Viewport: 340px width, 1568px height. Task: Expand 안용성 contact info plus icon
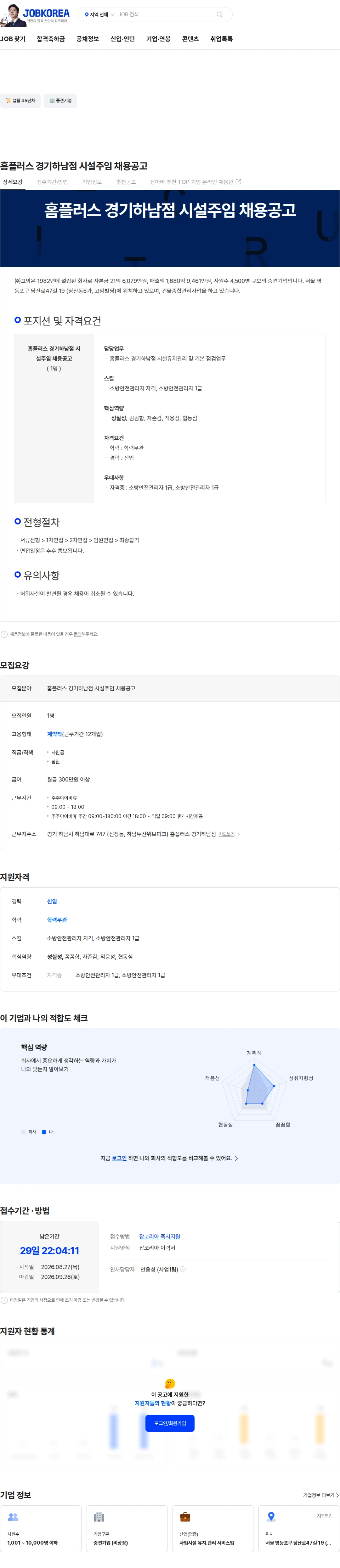coord(183,1269)
